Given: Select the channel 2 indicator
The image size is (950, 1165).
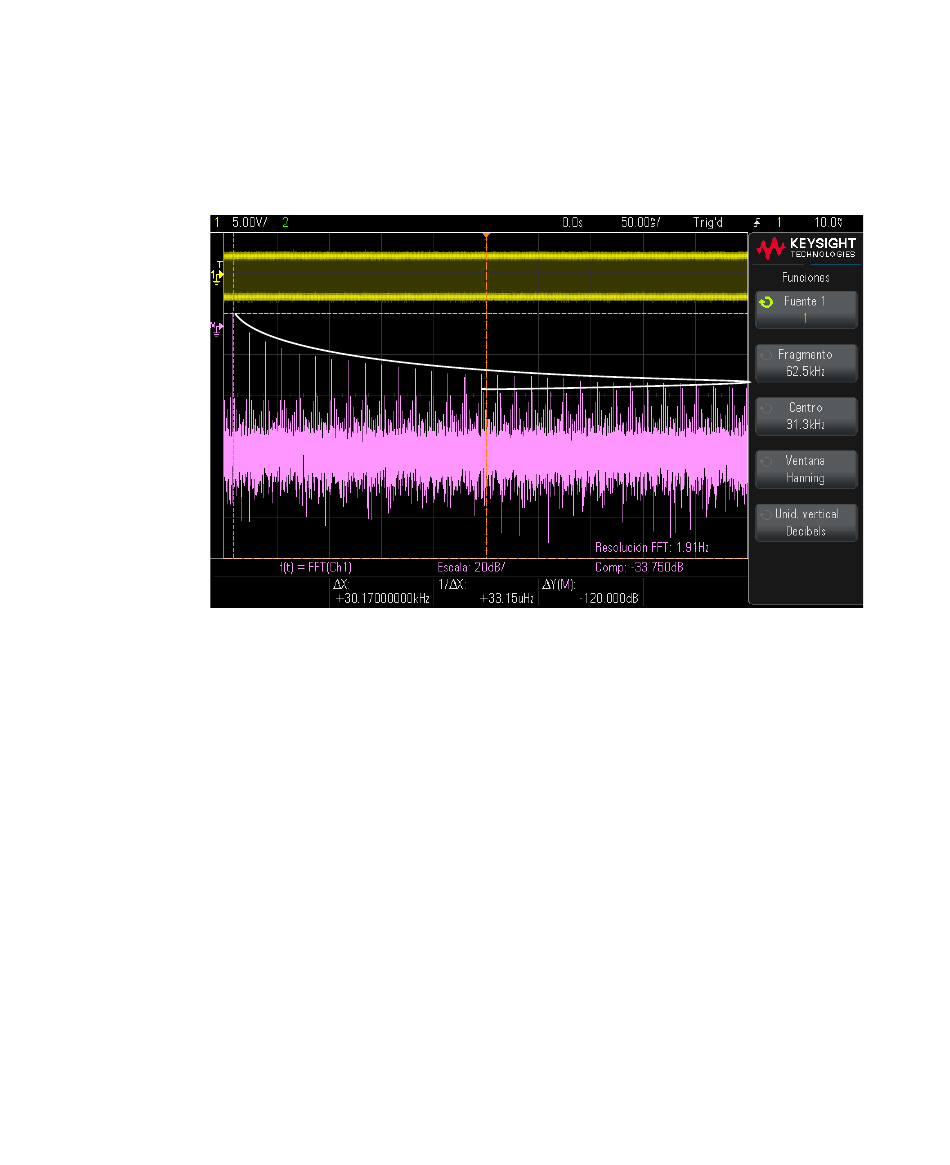Looking at the screenshot, I should (285, 222).
